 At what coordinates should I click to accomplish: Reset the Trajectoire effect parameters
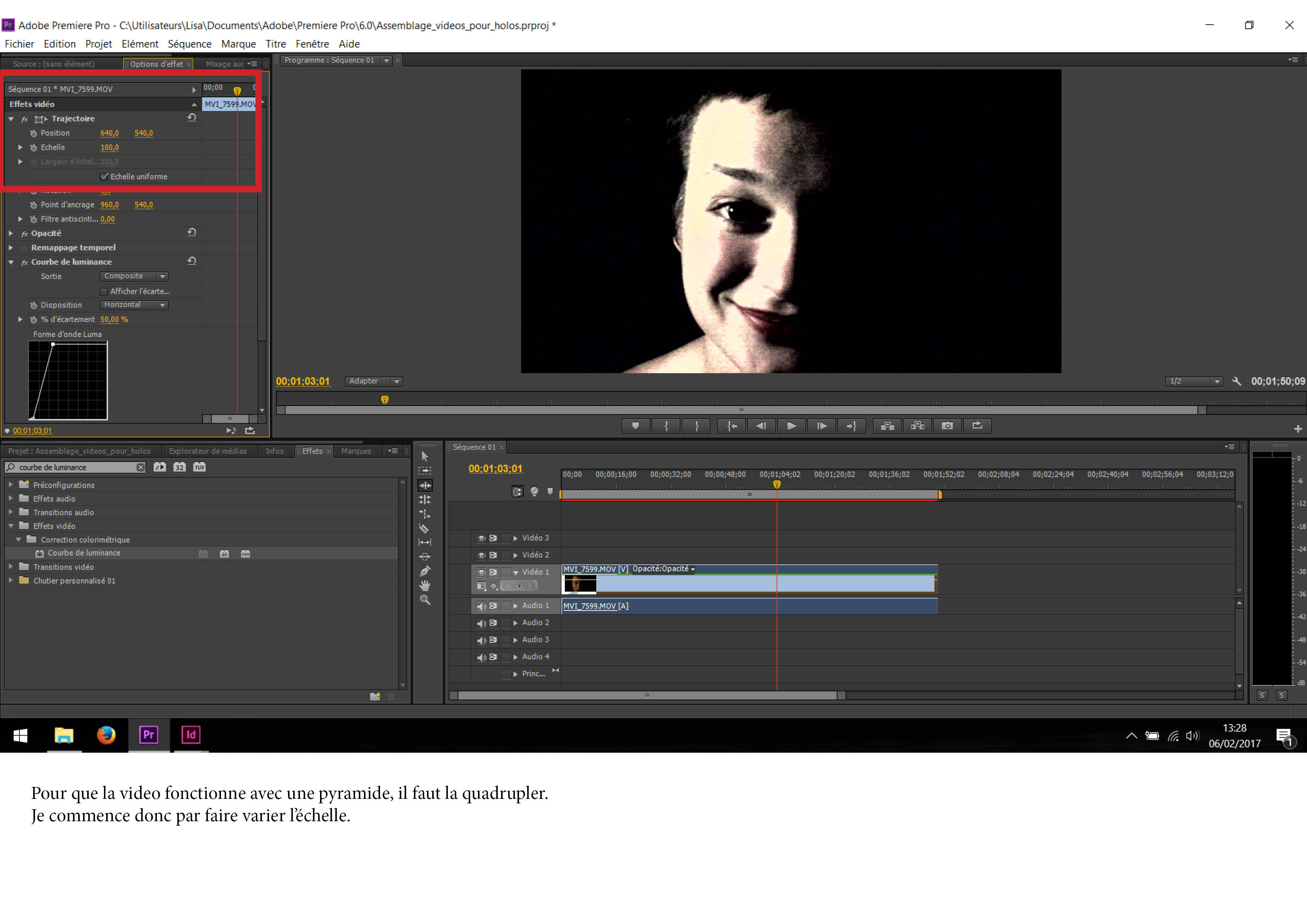point(192,118)
